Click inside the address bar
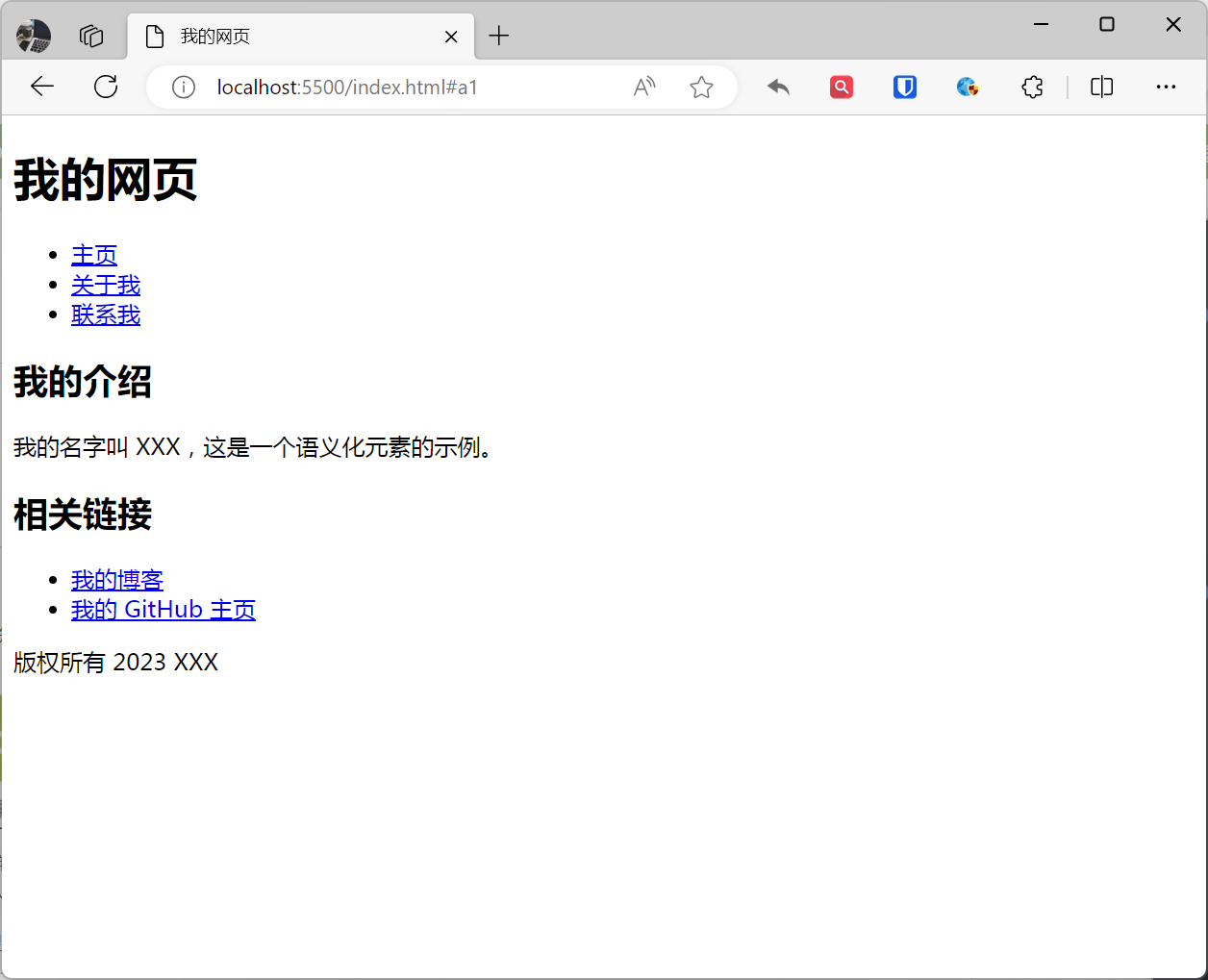This screenshot has height=980, width=1208. [x=404, y=87]
